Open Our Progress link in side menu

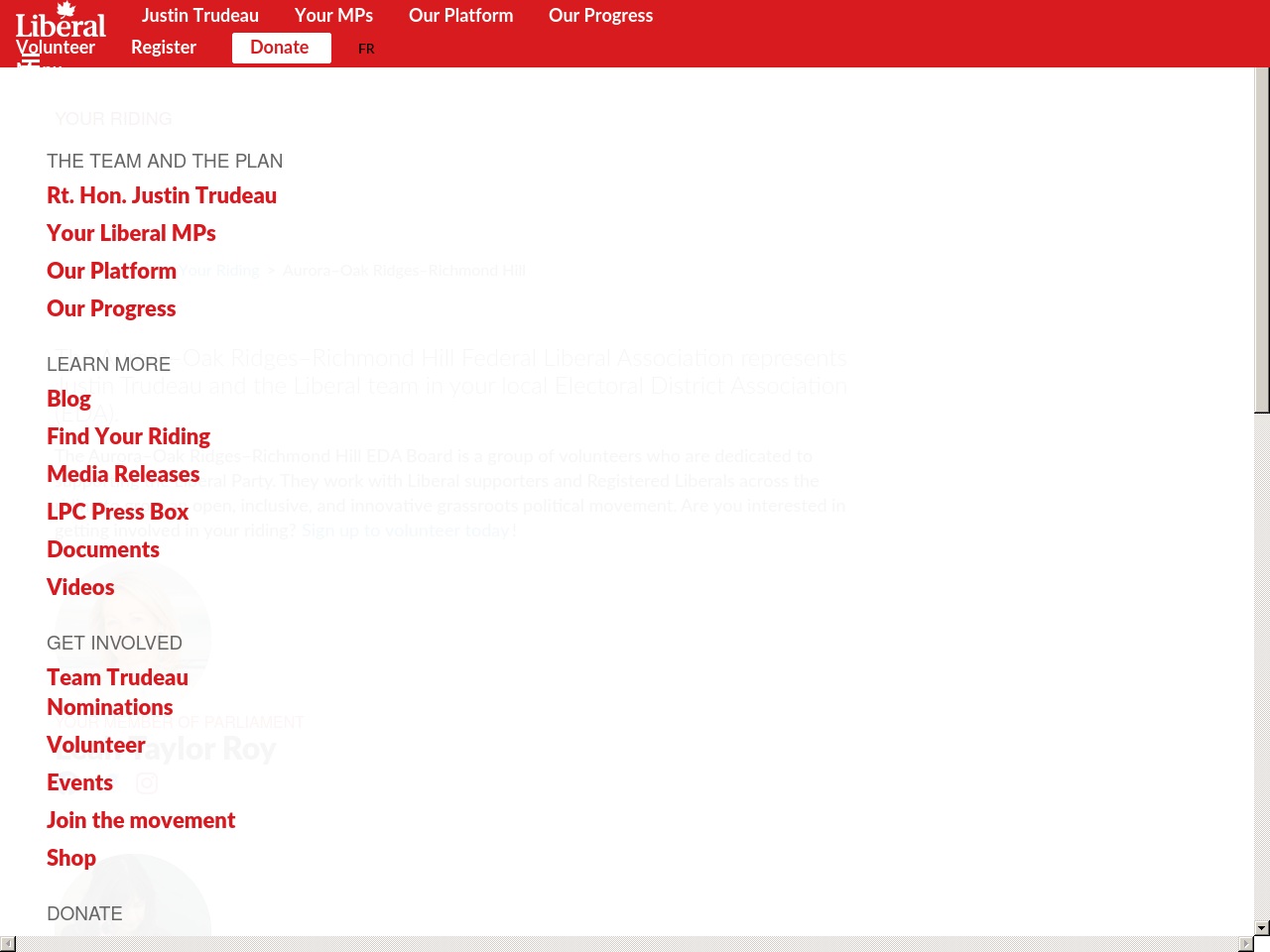point(111,308)
